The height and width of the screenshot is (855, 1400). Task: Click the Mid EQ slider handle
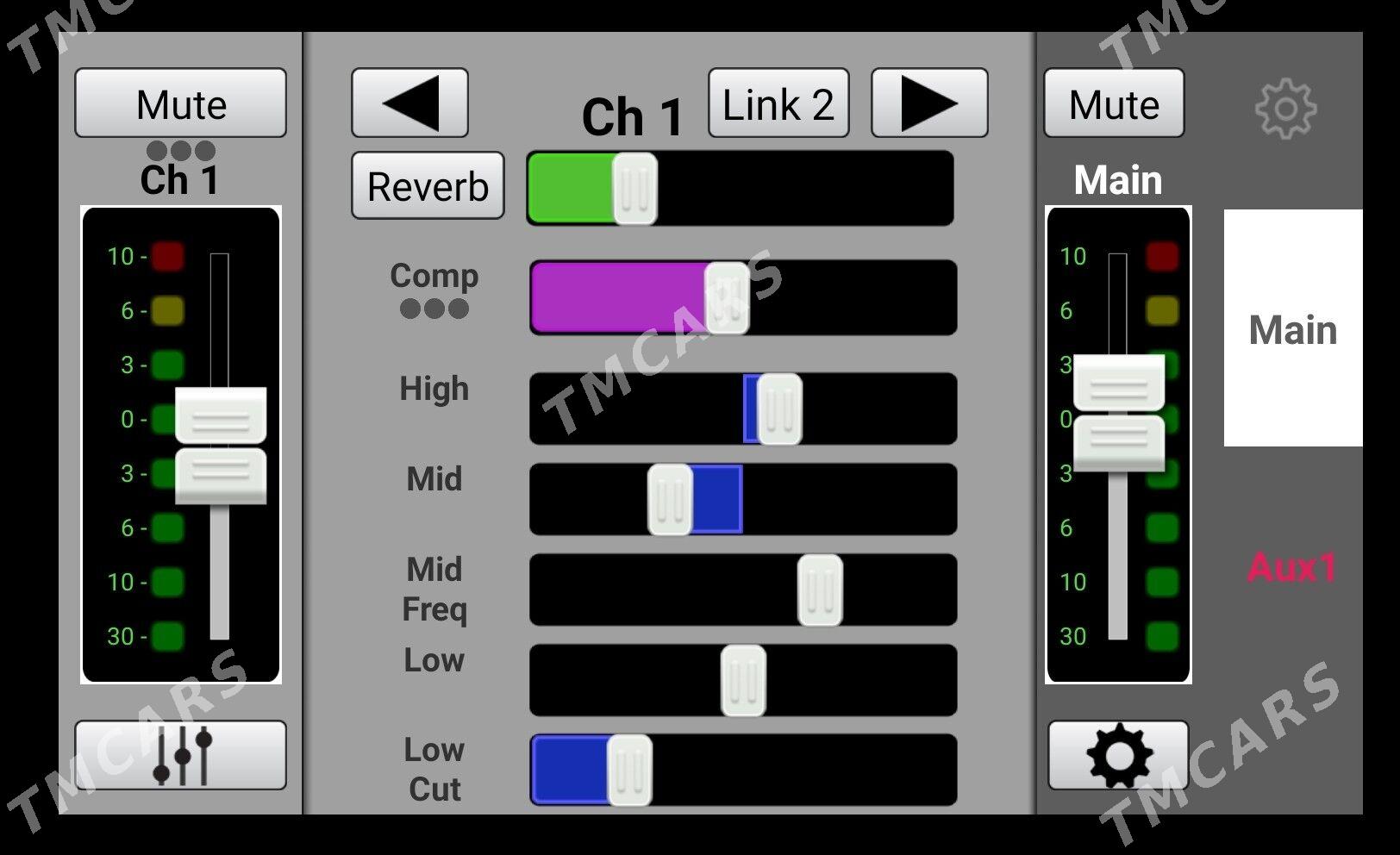point(670,499)
